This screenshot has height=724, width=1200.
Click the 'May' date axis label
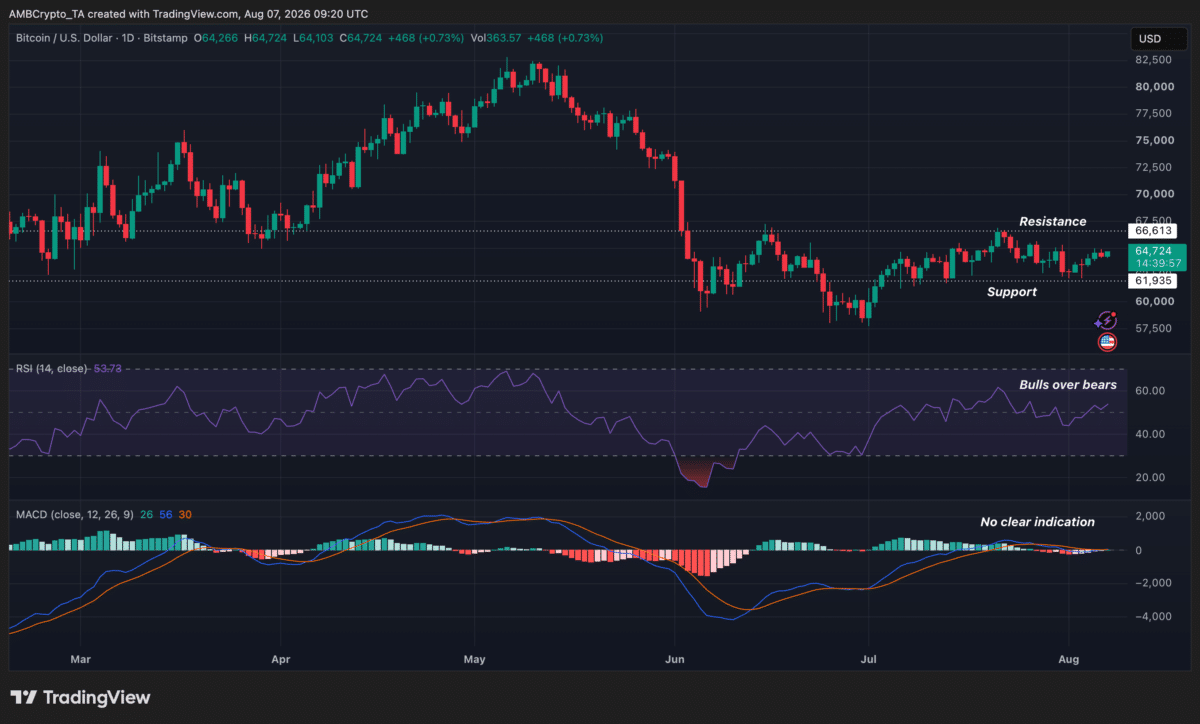[475, 660]
